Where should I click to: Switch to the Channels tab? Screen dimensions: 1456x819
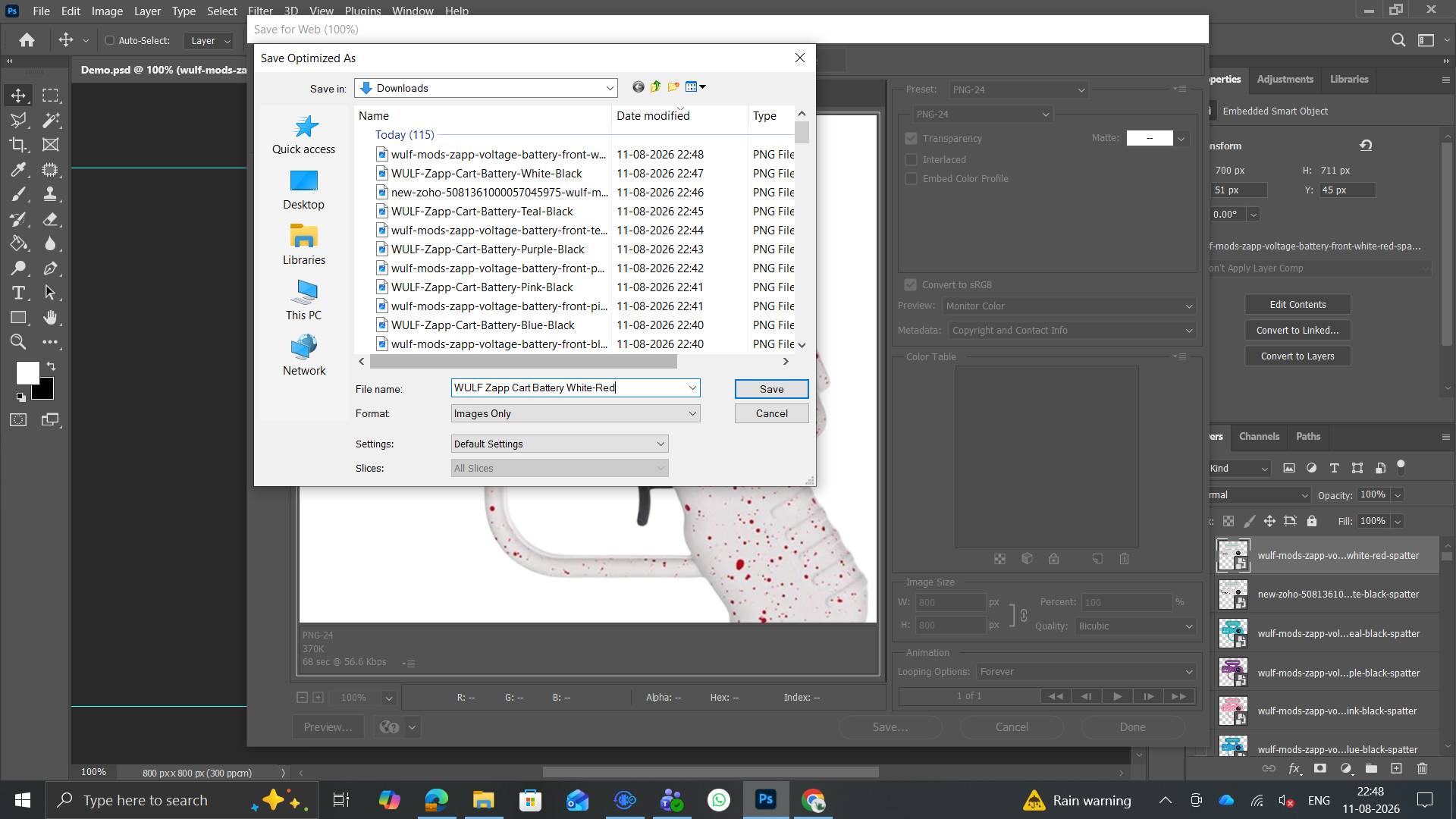click(x=1259, y=436)
